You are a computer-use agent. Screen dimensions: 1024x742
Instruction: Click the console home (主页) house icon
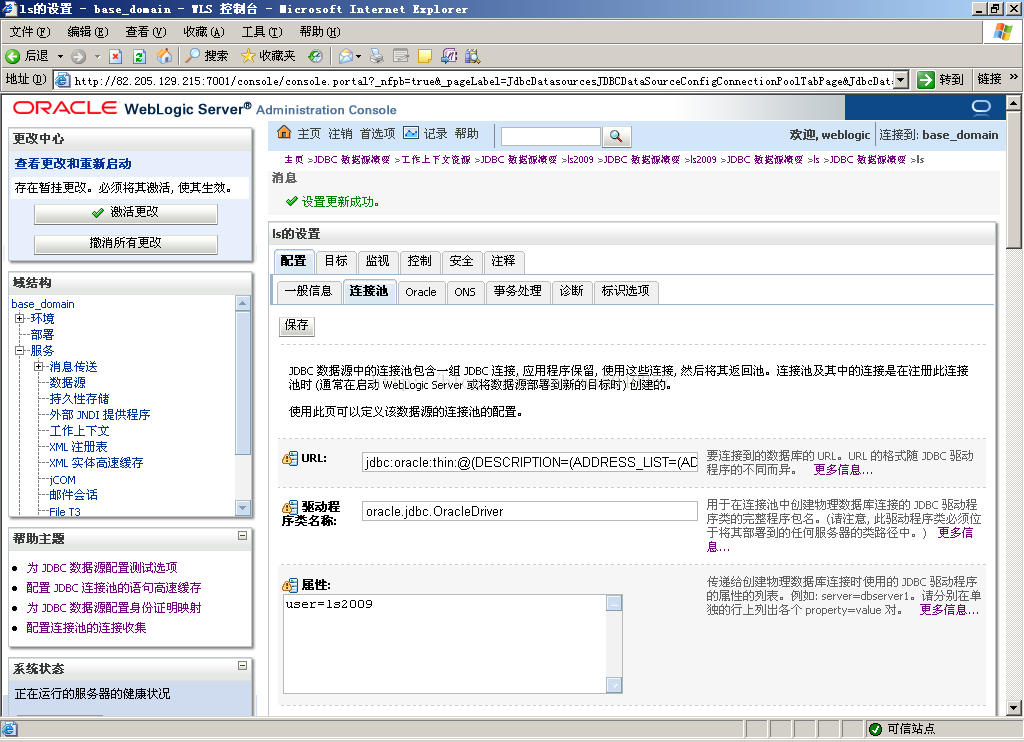(284, 133)
